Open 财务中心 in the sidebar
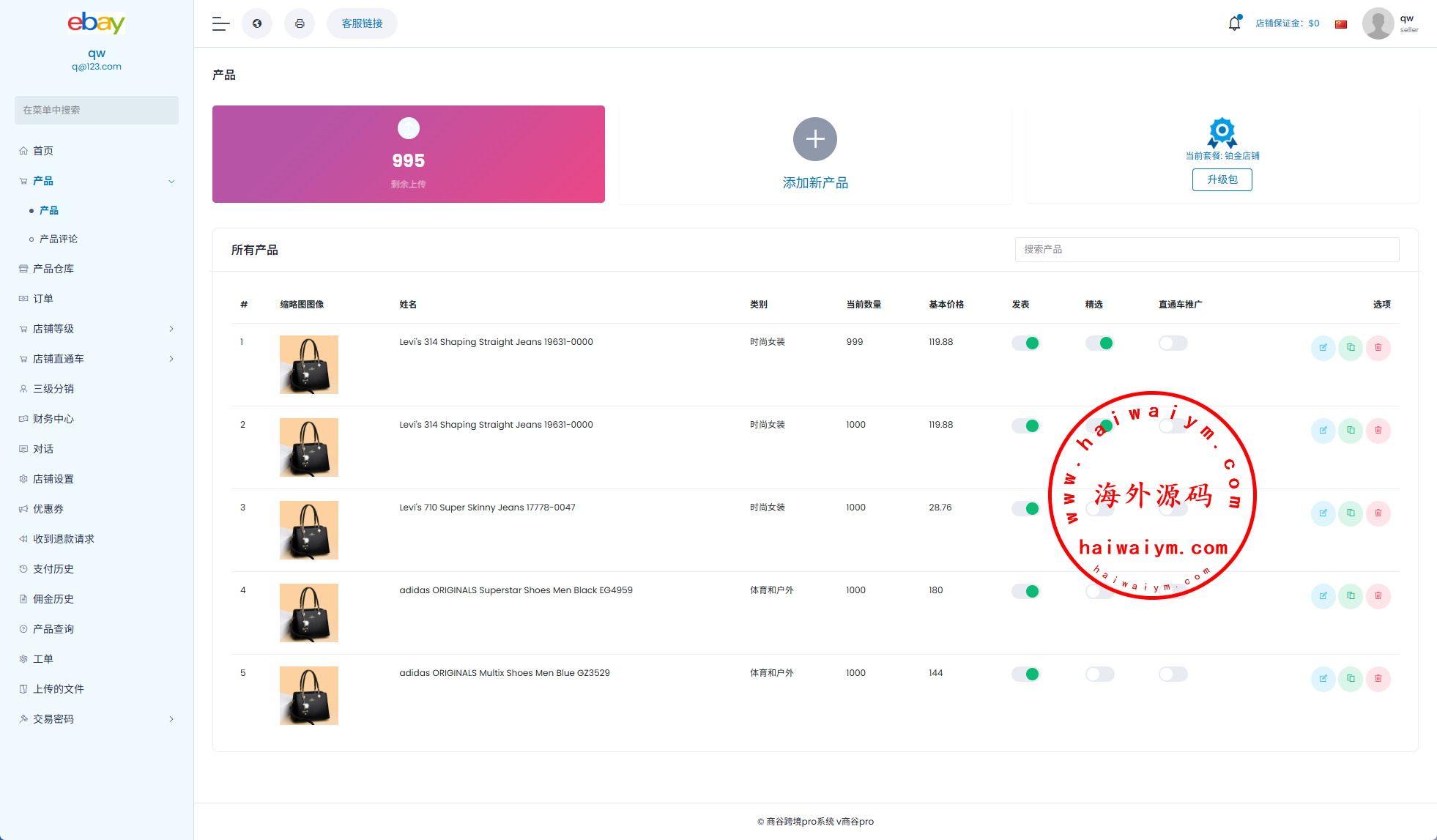The image size is (1437, 840). (53, 419)
